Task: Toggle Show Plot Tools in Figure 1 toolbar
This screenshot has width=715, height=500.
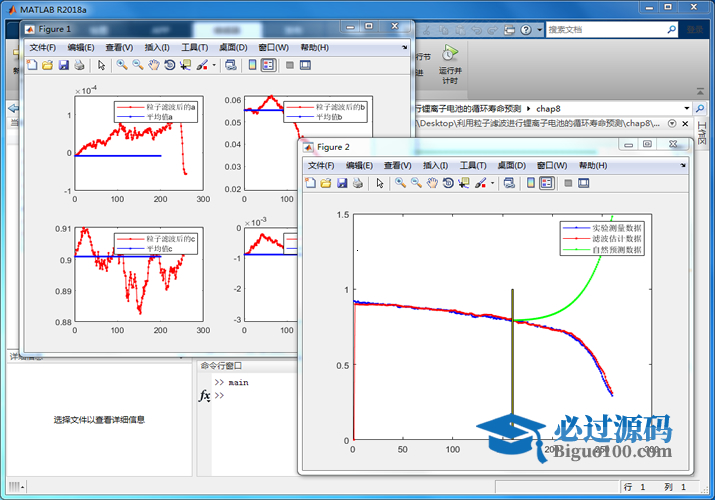Action: (x=305, y=65)
